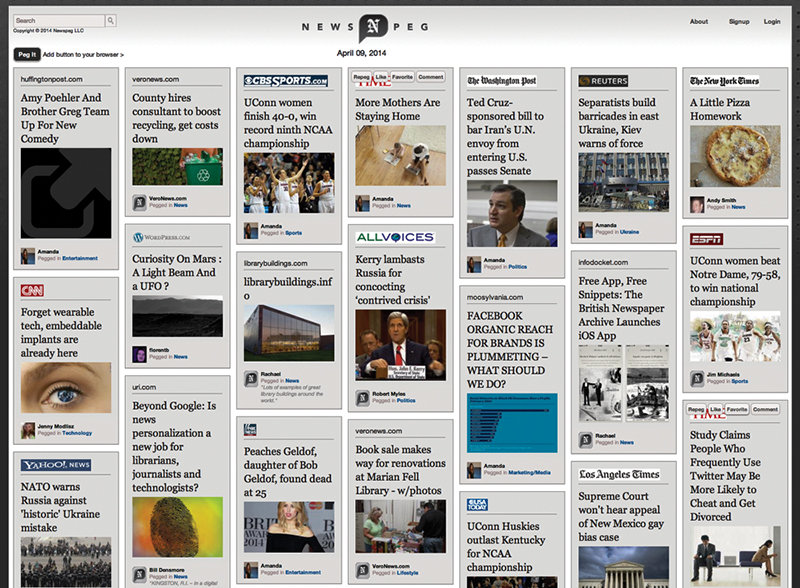Click Favorite on Study Claims card
The height and width of the screenshot is (588, 800).
coord(737,409)
